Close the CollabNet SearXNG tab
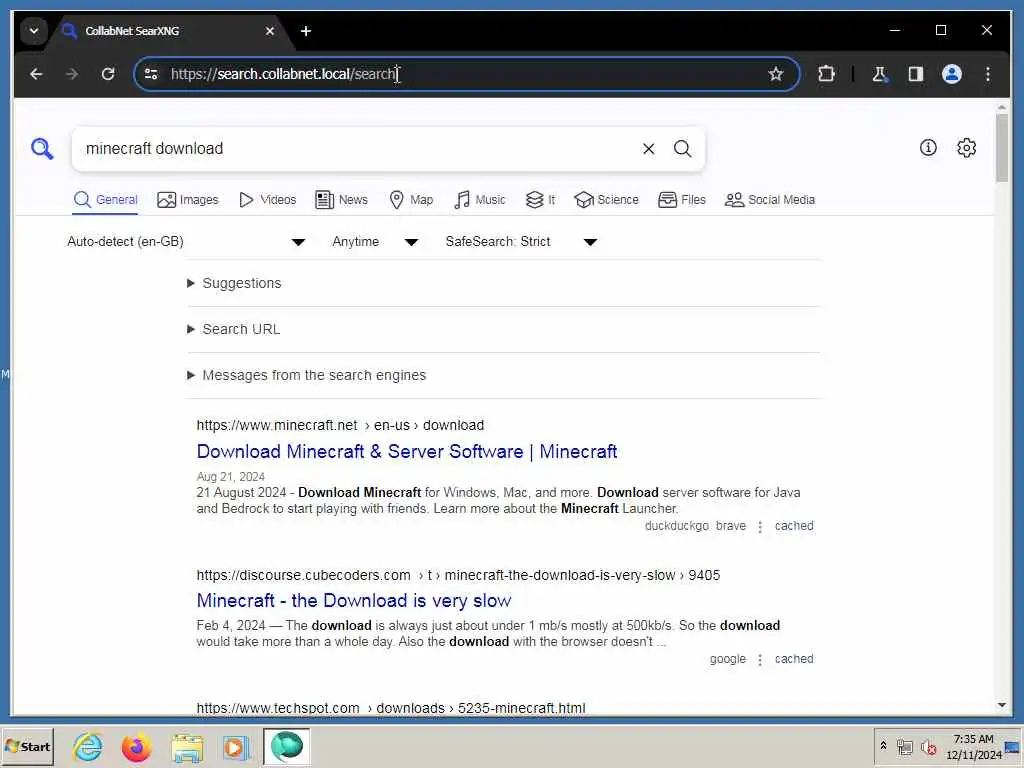The image size is (1024, 768). (x=270, y=31)
